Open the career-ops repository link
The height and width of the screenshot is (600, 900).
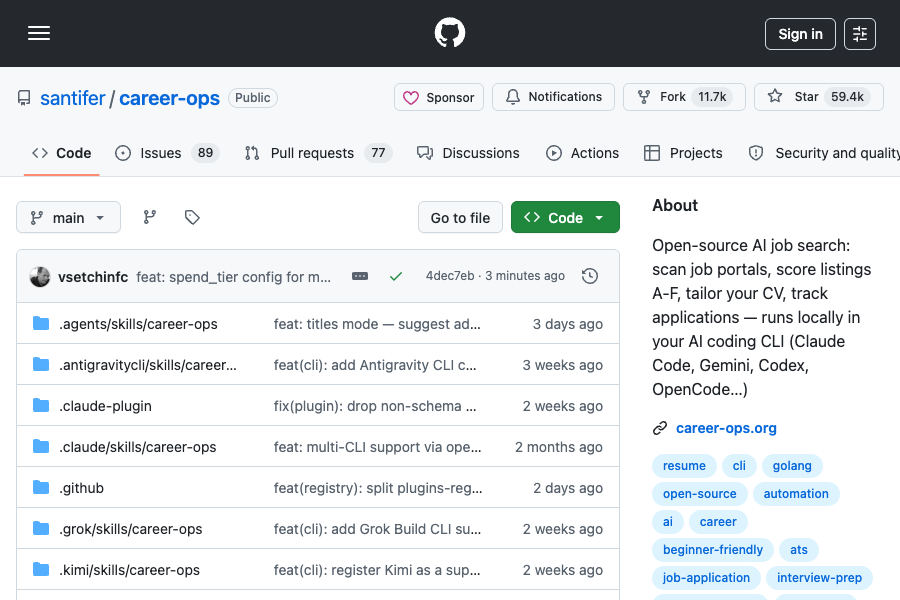pyautogui.click(x=169, y=98)
